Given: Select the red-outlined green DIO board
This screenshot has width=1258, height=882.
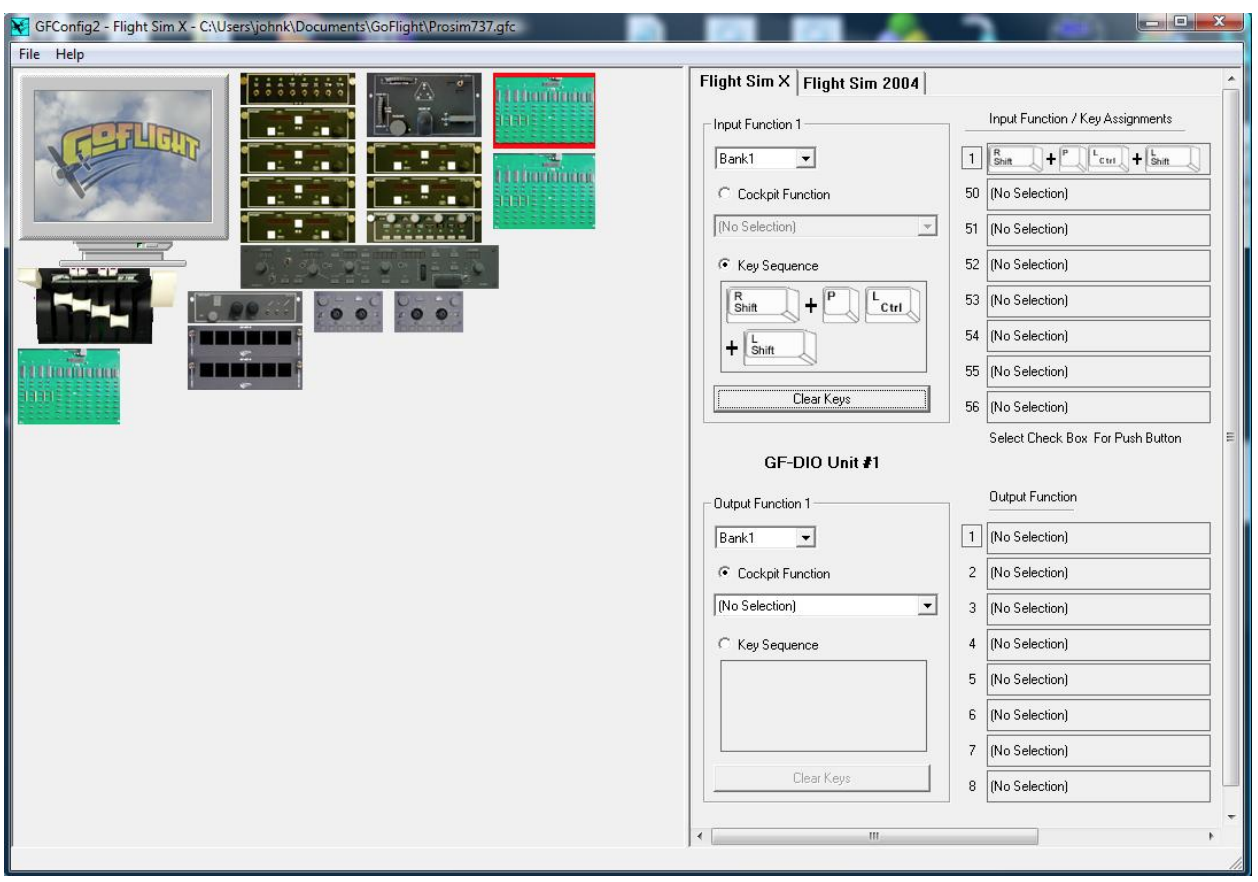Looking at the screenshot, I should tap(544, 111).
